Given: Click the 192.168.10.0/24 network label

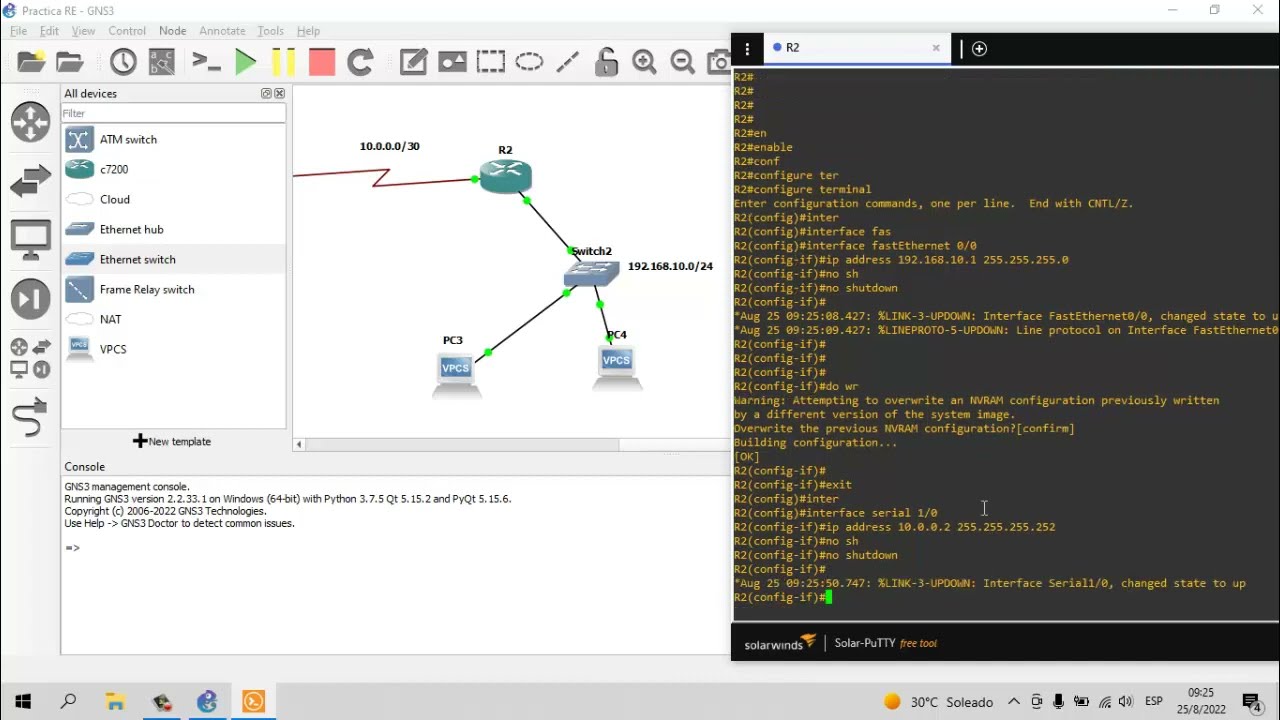Looking at the screenshot, I should coord(670,266).
